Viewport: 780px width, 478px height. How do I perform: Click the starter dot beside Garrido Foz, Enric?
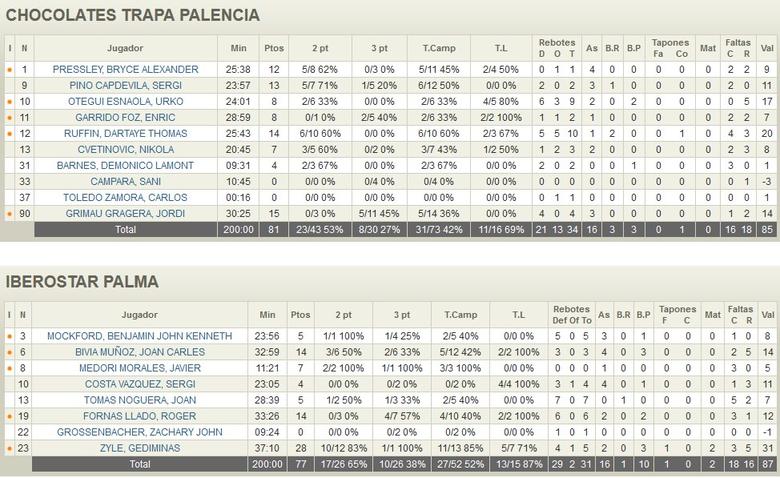(x=10, y=118)
